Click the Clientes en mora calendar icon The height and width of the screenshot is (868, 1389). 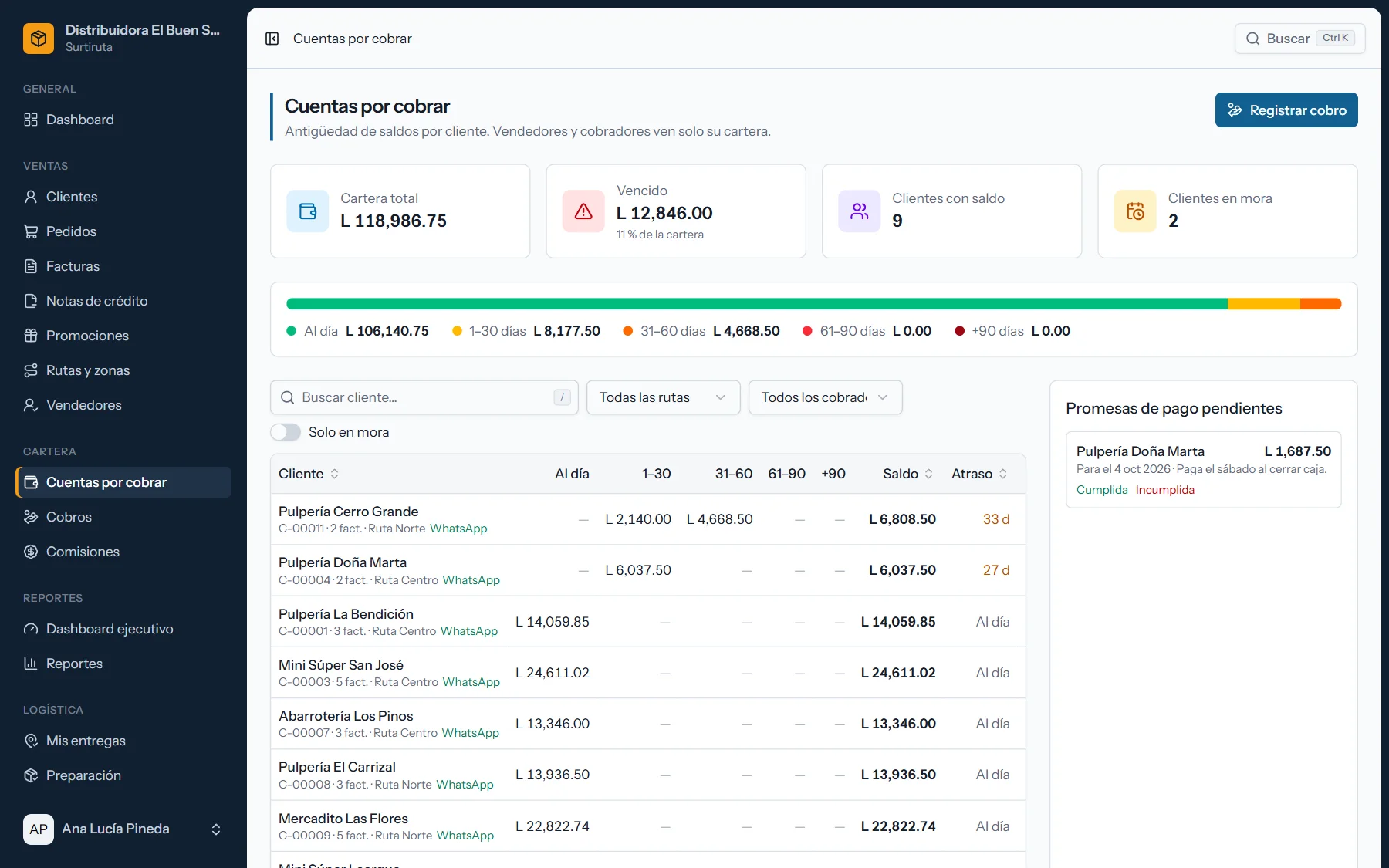click(x=1135, y=211)
